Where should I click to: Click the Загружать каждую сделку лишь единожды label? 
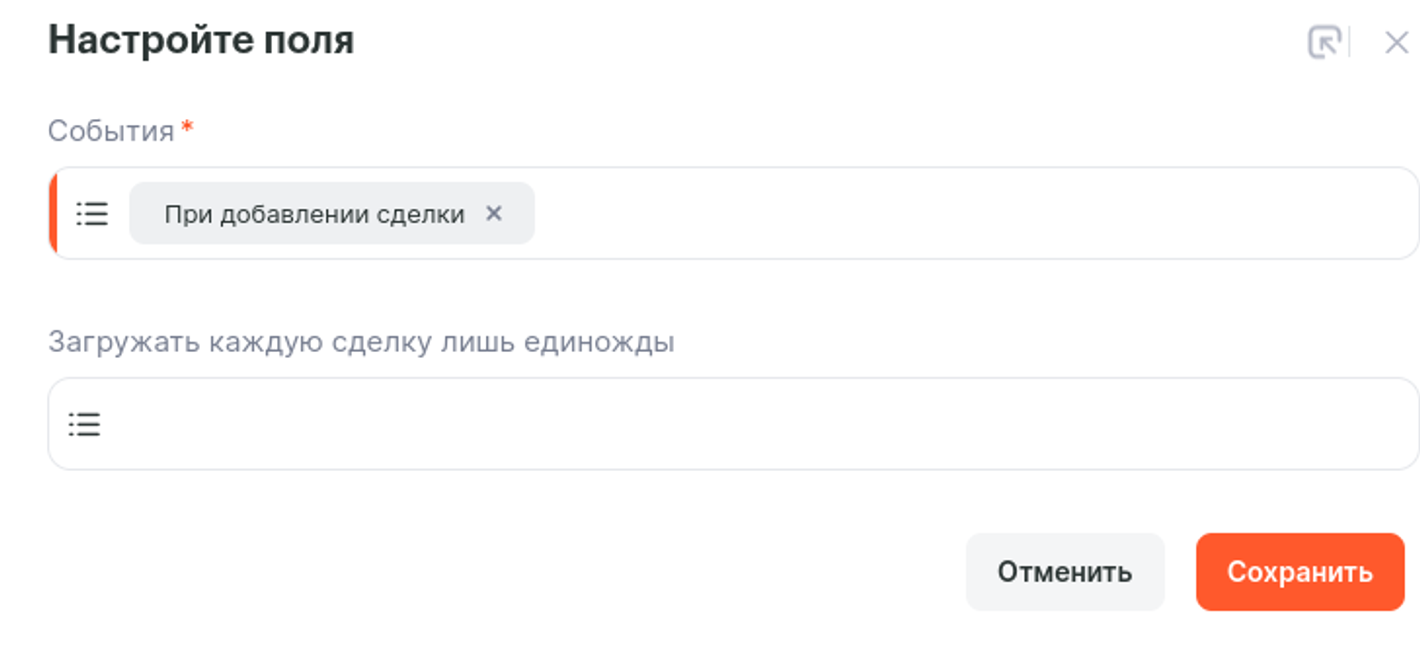click(361, 342)
